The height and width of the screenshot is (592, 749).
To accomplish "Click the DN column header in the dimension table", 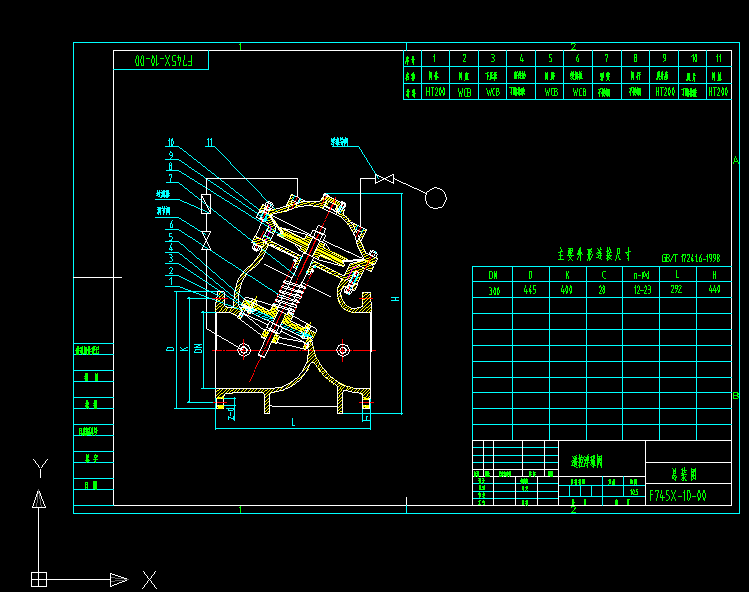I will 493,275.
